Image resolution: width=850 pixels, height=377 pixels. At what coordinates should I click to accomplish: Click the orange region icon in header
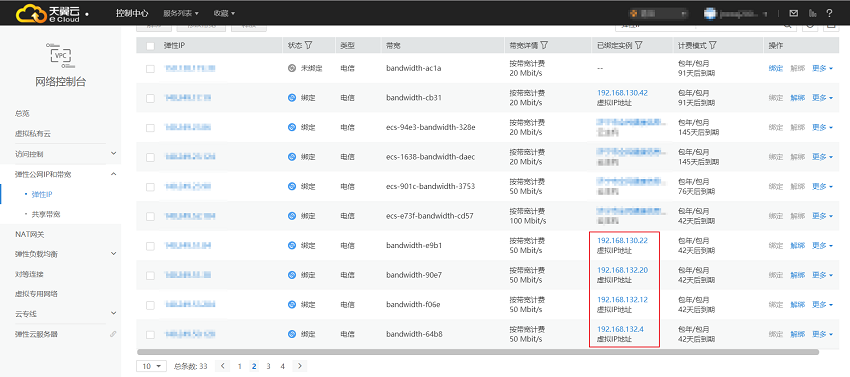(x=633, y=13)
